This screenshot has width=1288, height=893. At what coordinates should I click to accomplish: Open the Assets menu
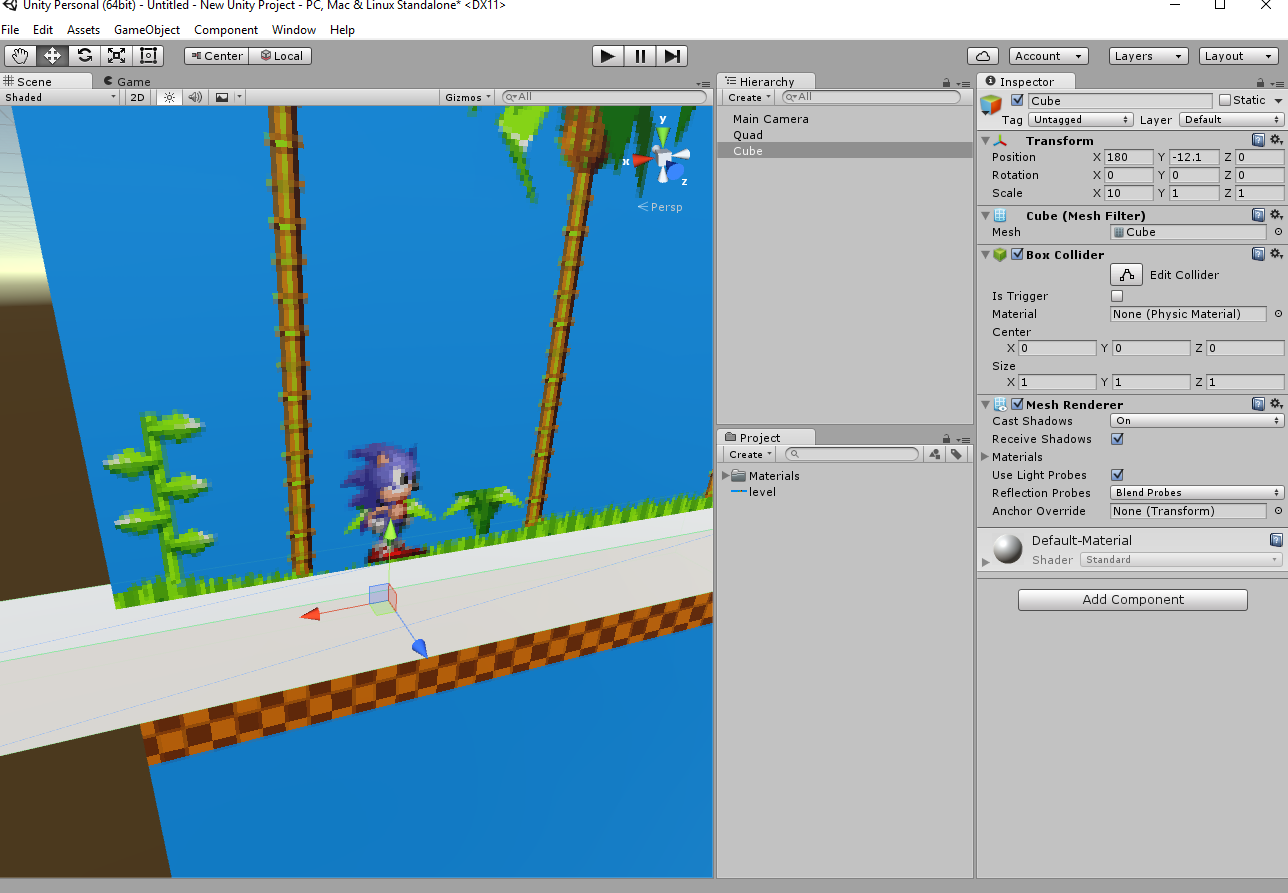coord(83,30)
